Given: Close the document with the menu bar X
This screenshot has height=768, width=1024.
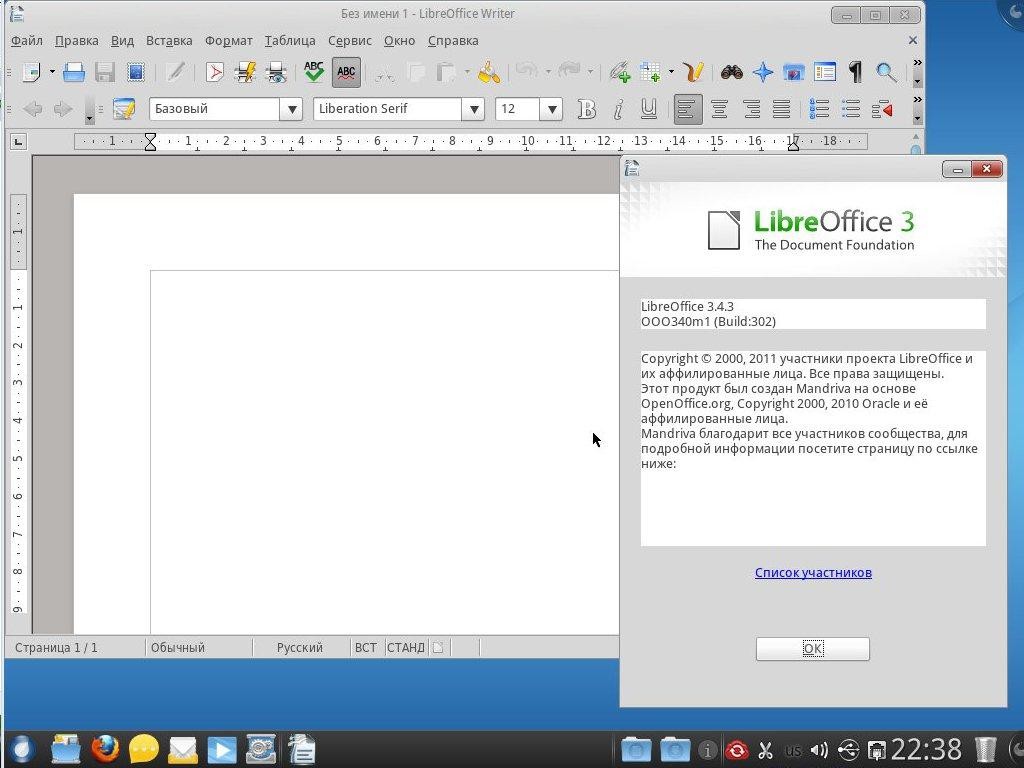Looking at the screenshot, I should coord(913,40).
